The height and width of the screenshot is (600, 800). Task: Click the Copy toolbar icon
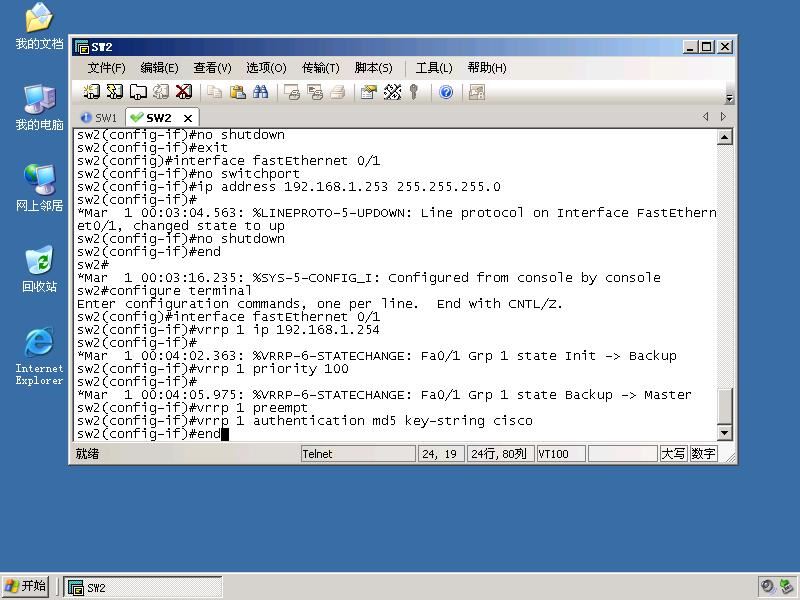214,92
